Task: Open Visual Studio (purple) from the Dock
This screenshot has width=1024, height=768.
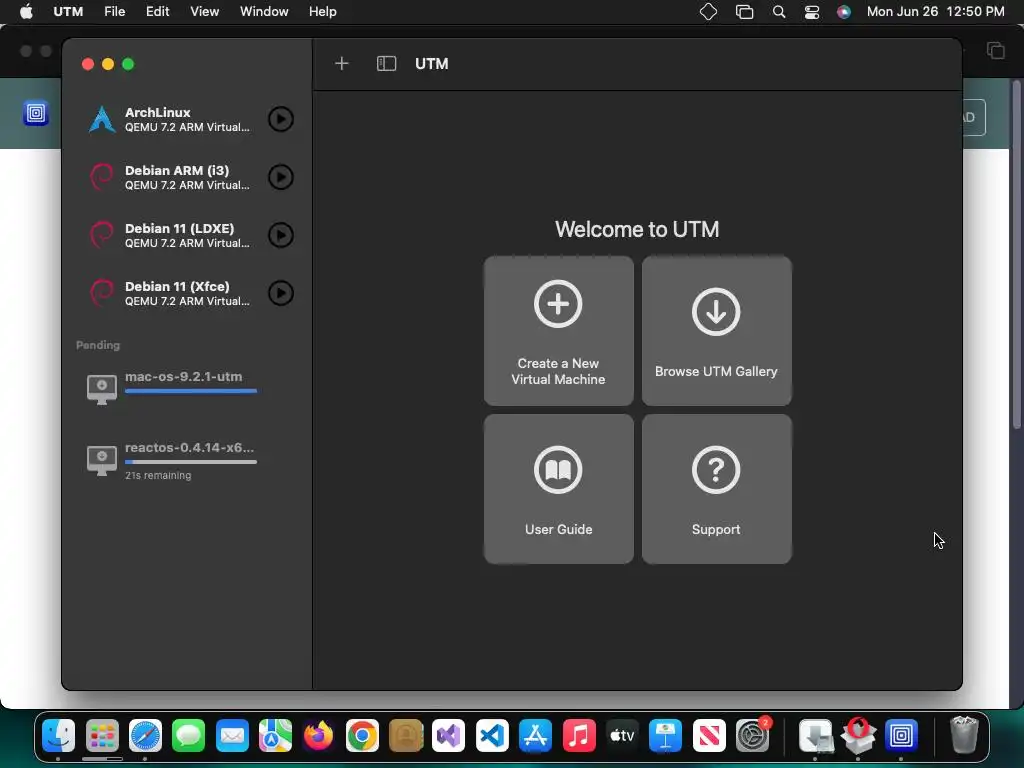Action: click(x=449, y=736)
